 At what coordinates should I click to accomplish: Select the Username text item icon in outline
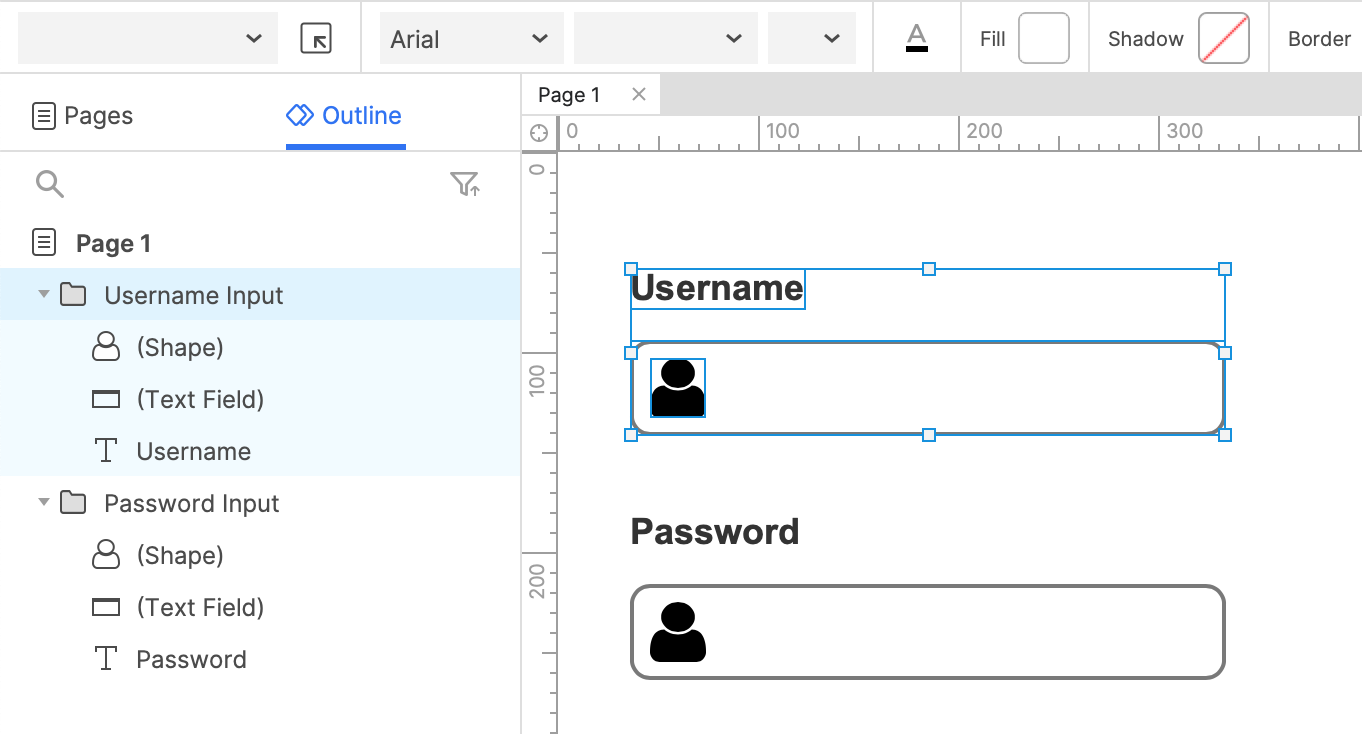pyautogui.click(x=105, y=450)
